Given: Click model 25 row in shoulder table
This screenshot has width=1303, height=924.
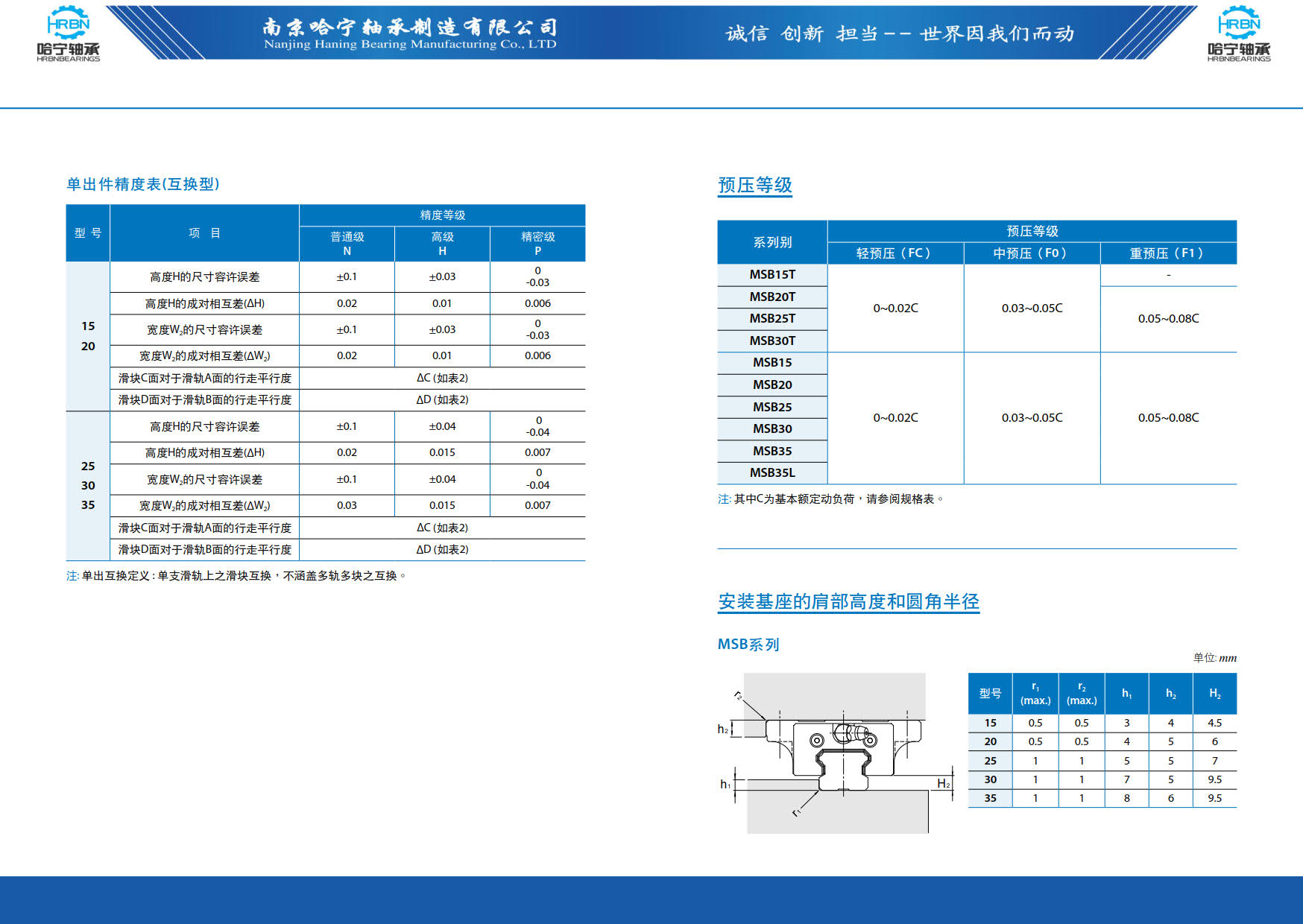Looking at the screenshot, I should (1102, 761).
